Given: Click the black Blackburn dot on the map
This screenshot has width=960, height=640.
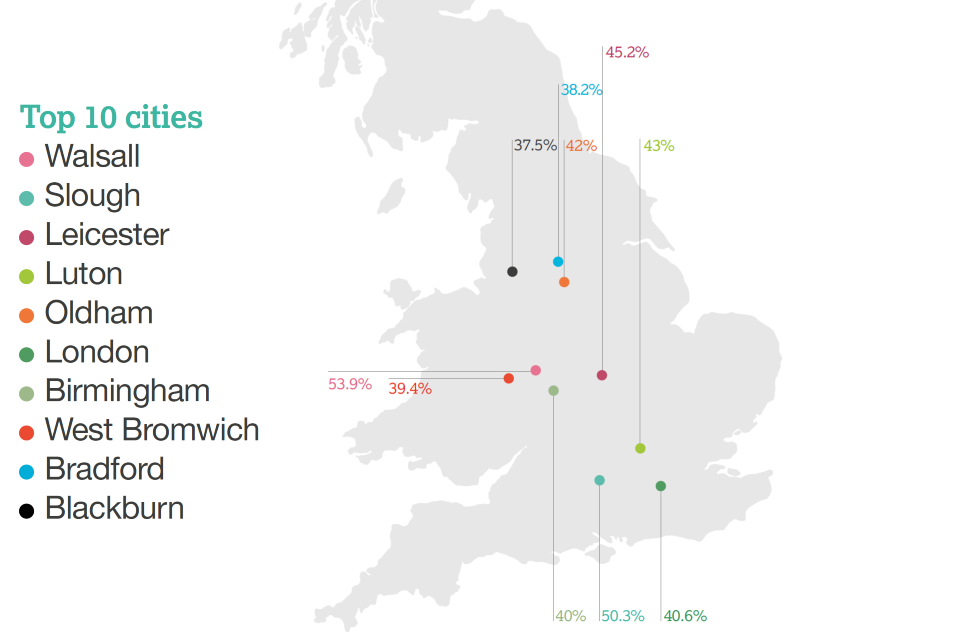Looking at the screenshot, I should [x=512, y=271].
